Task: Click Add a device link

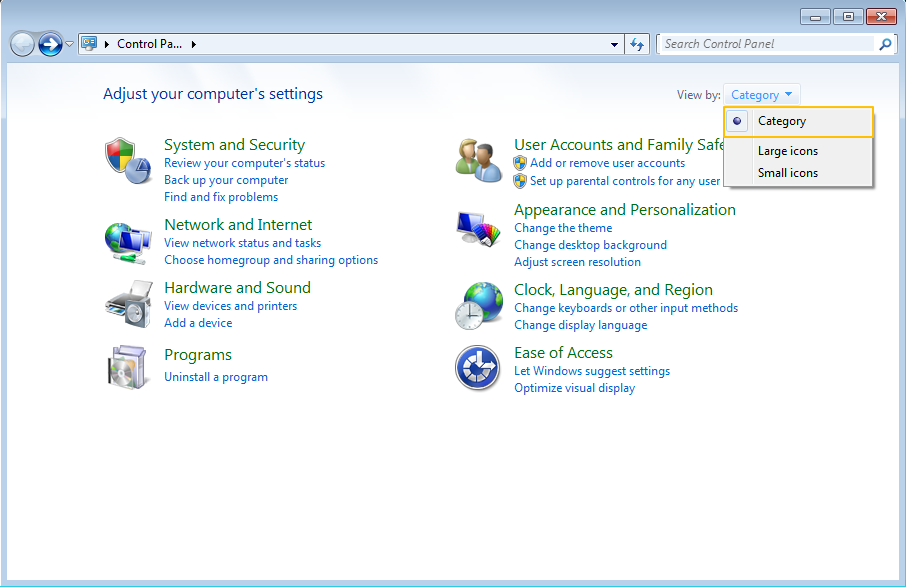Action: (198, 322)
